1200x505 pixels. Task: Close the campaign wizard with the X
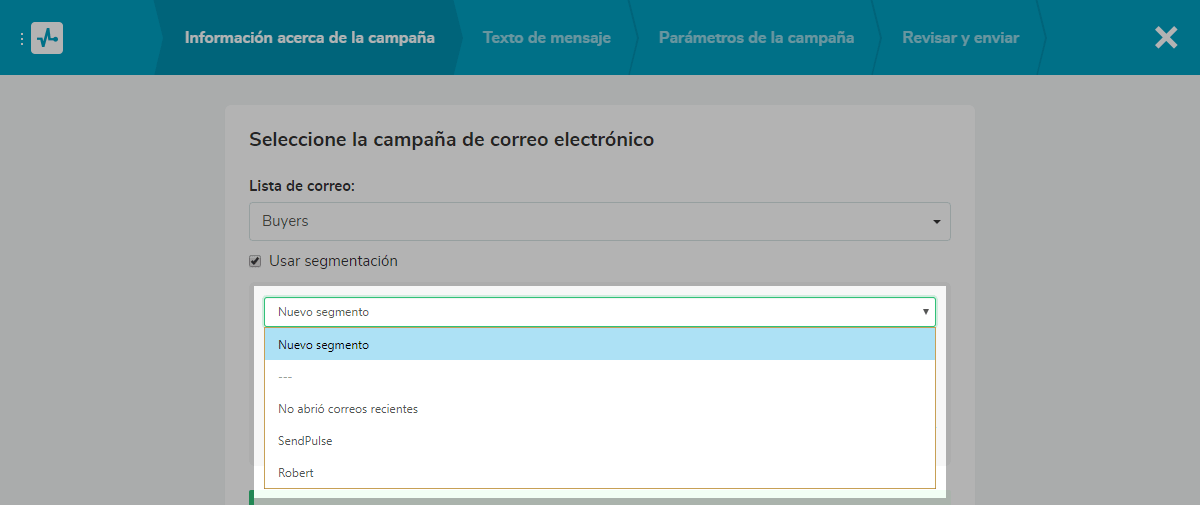(1166, 38)
